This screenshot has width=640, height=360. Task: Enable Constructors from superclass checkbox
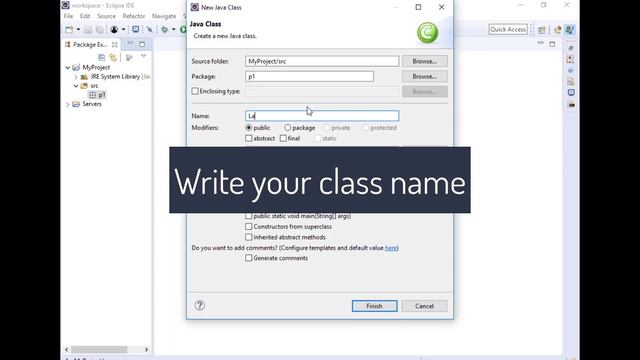point(249,227)
